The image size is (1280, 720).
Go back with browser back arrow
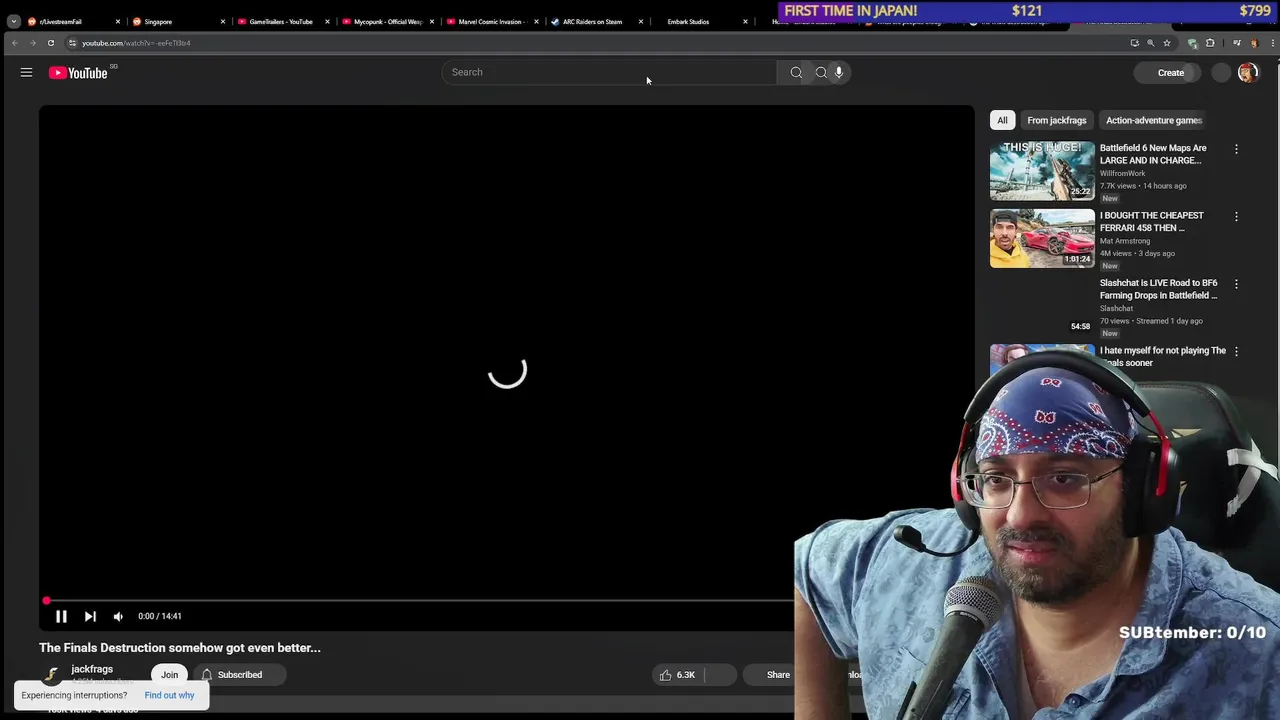point(14,43)
